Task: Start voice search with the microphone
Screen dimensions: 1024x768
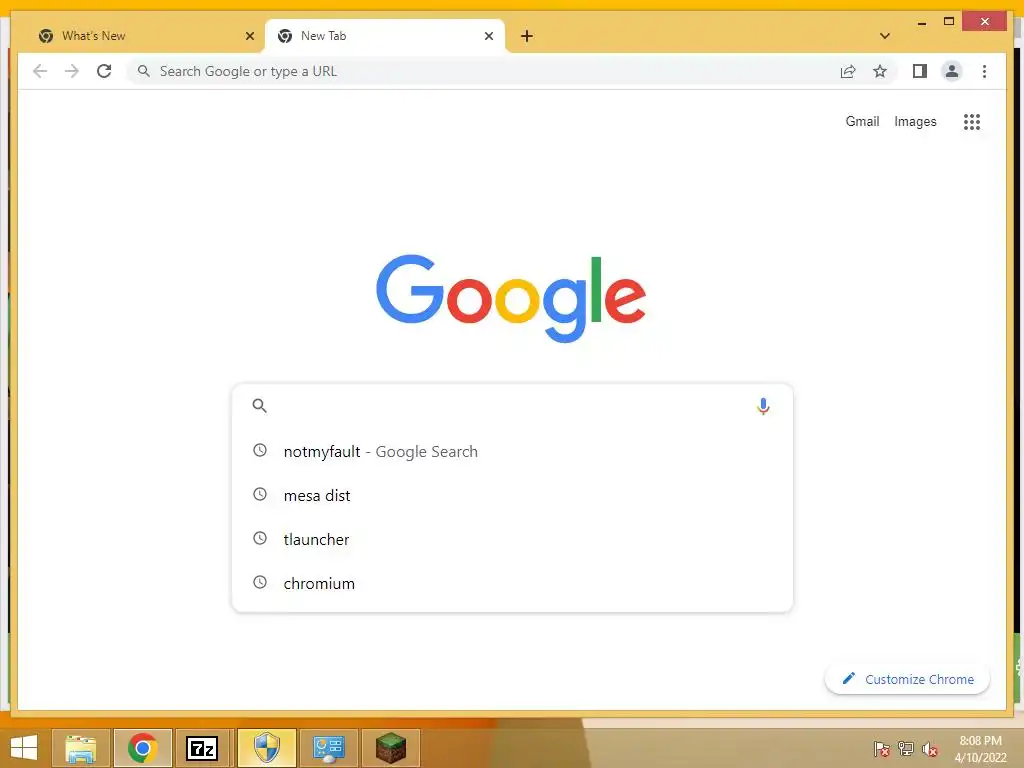Action: [x=763, y=406]
